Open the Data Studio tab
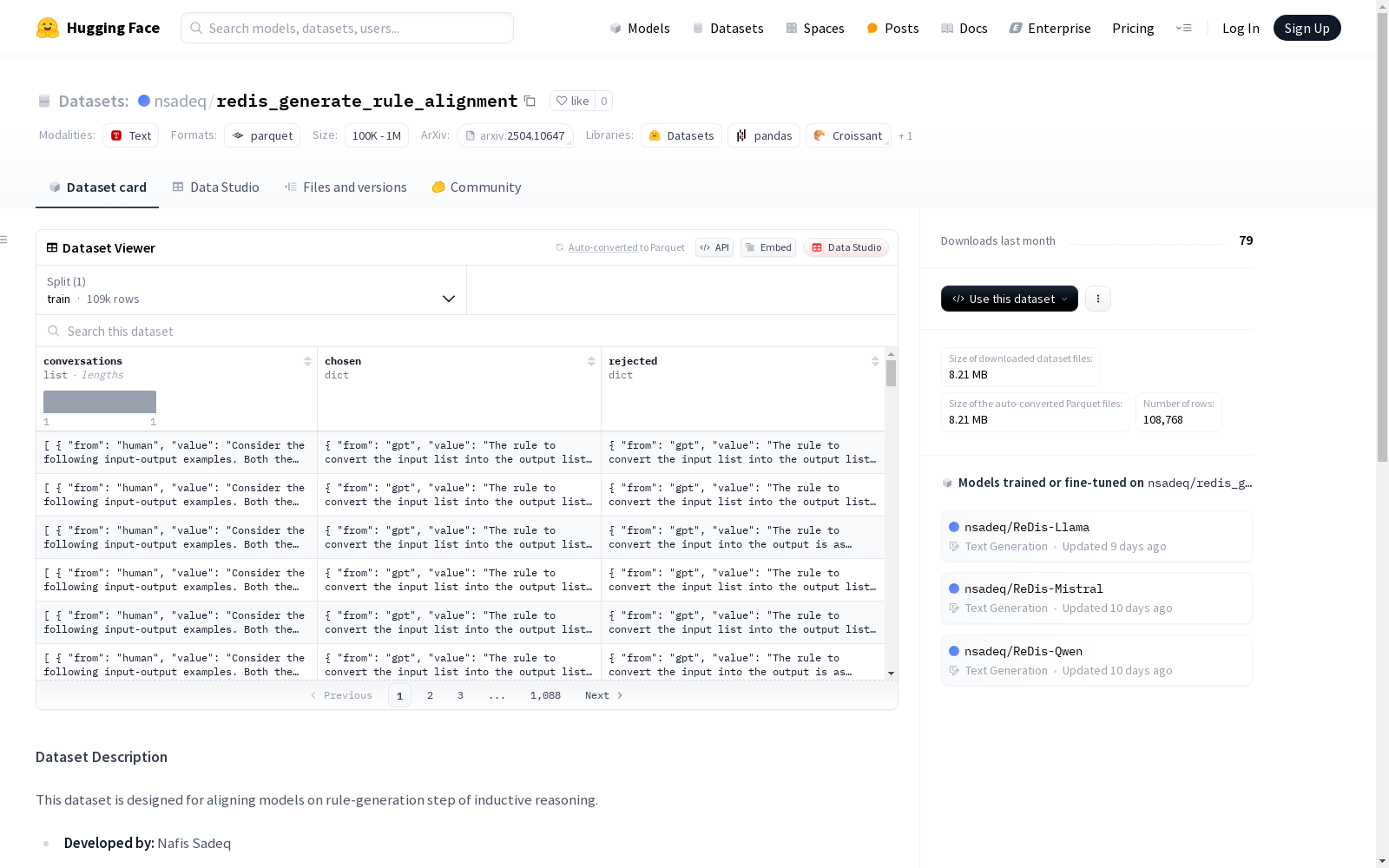 [216, 187]
